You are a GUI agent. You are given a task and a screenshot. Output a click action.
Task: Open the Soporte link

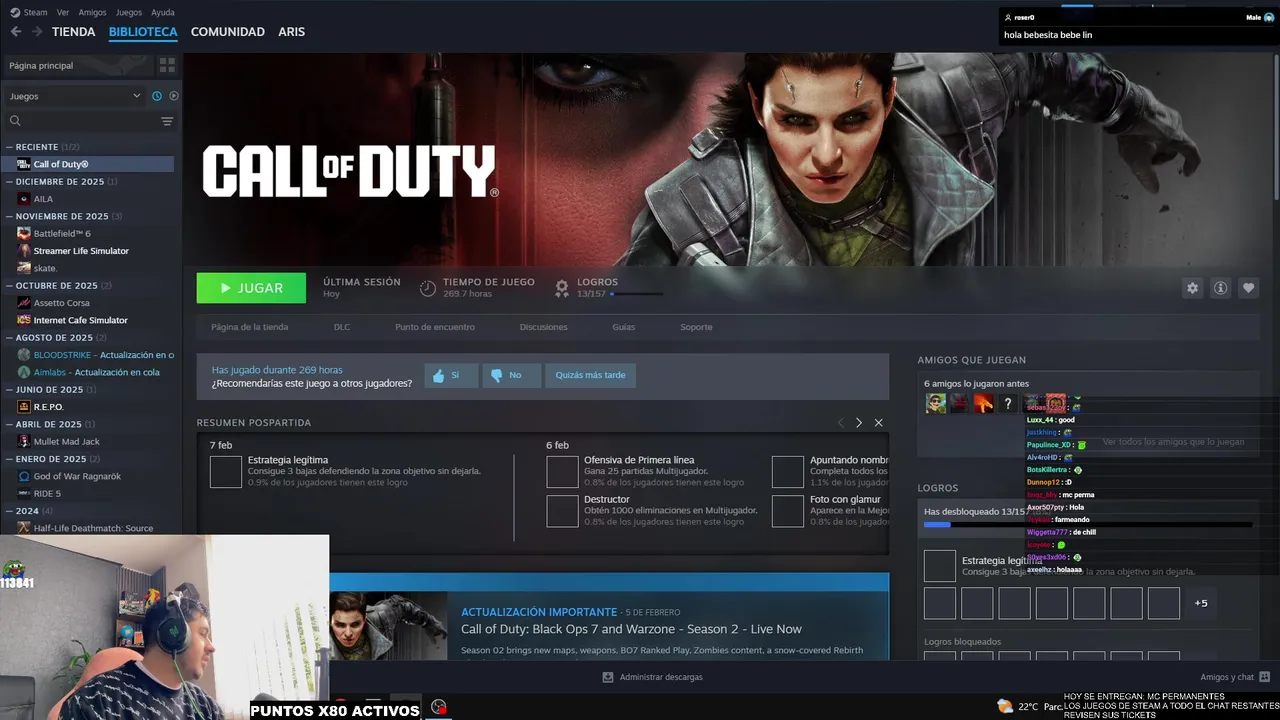pos(696,327)
